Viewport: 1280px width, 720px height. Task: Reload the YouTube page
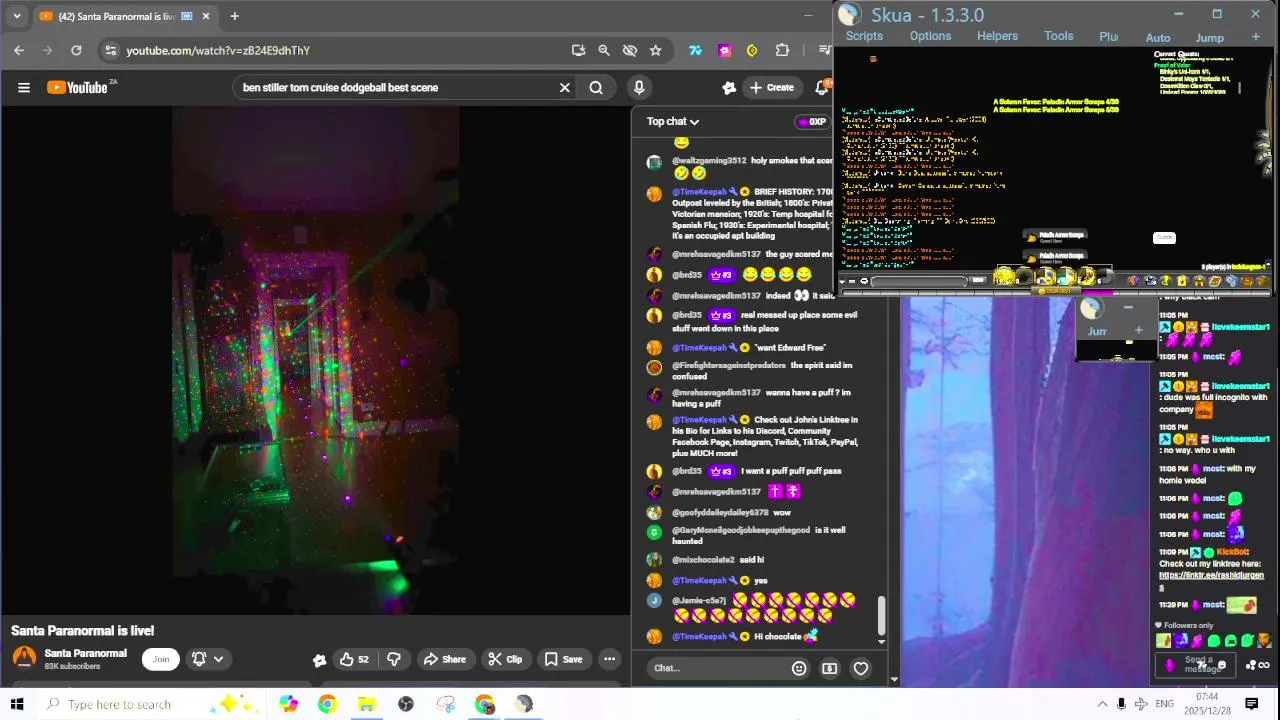(76, 50)
